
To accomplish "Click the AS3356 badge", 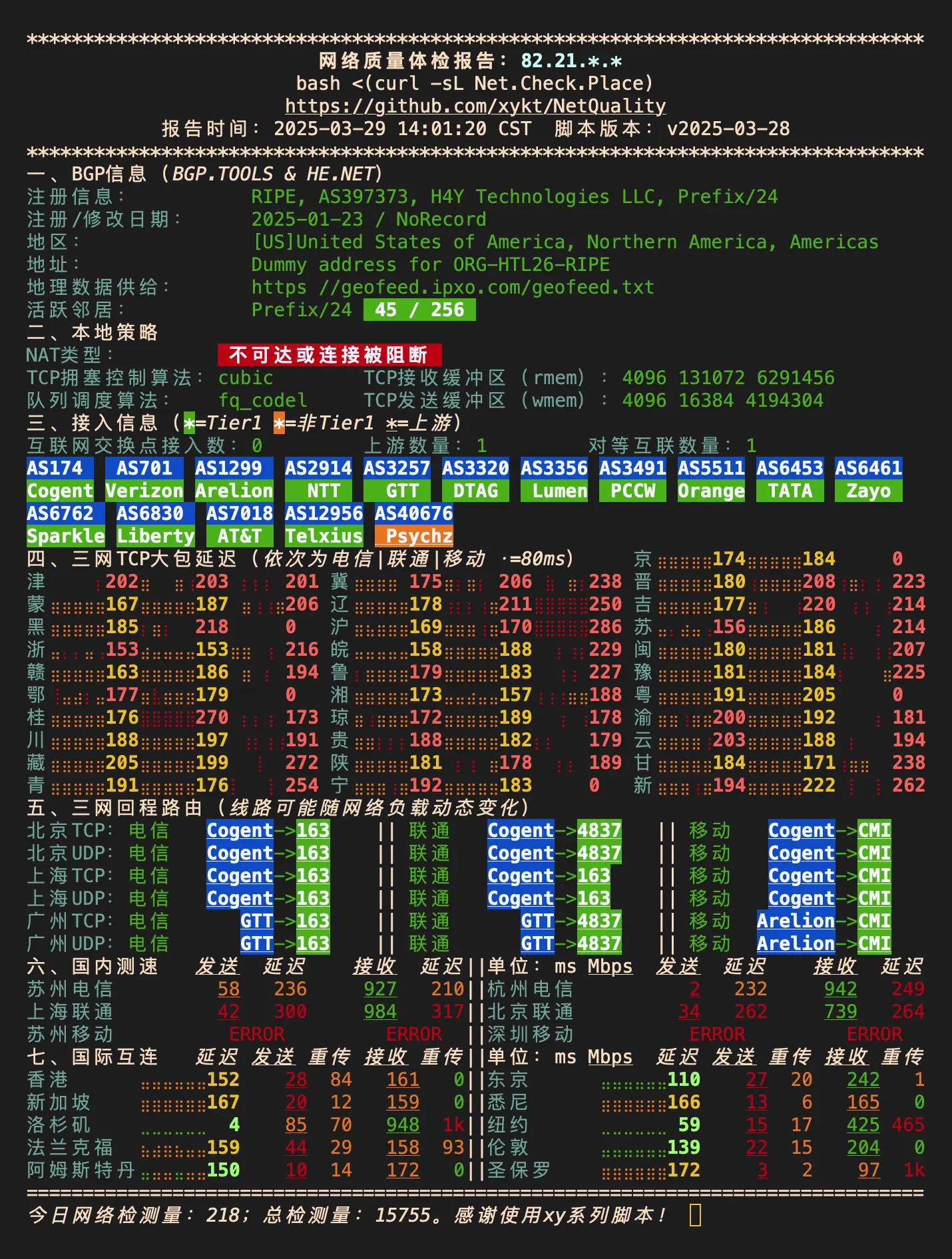I will pyautogui.click(x=554, y=468).
